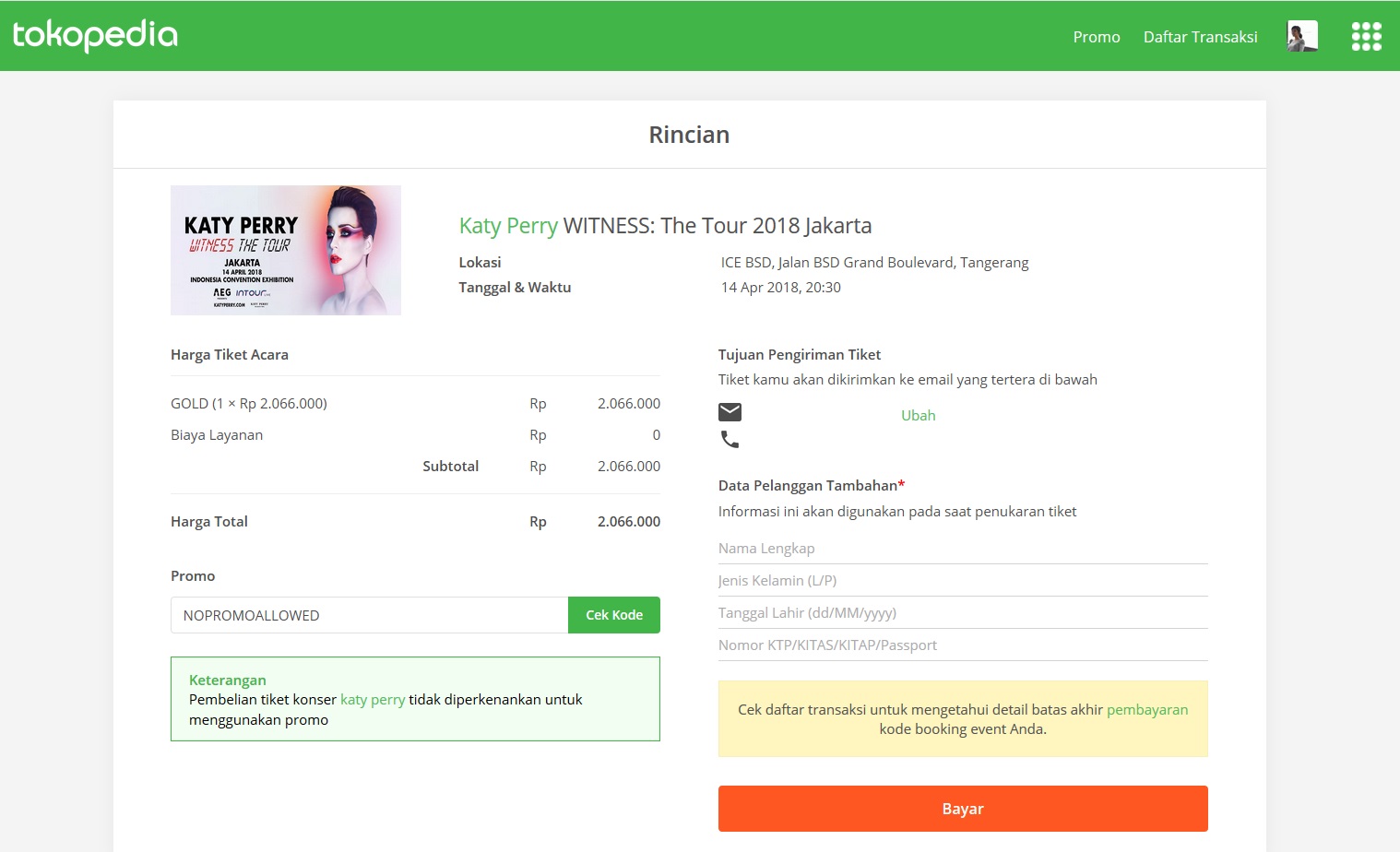Click the Keterangan heading in green box
This screenshot has width=1400, height=852.
point(227,680)
